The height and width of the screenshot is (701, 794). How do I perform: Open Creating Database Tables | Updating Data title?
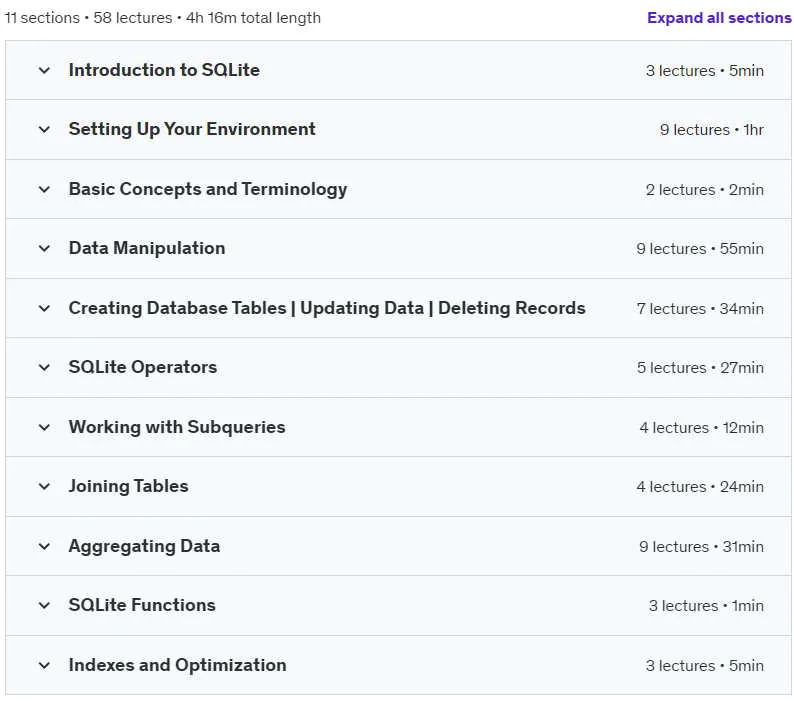(x=327, y=308)
